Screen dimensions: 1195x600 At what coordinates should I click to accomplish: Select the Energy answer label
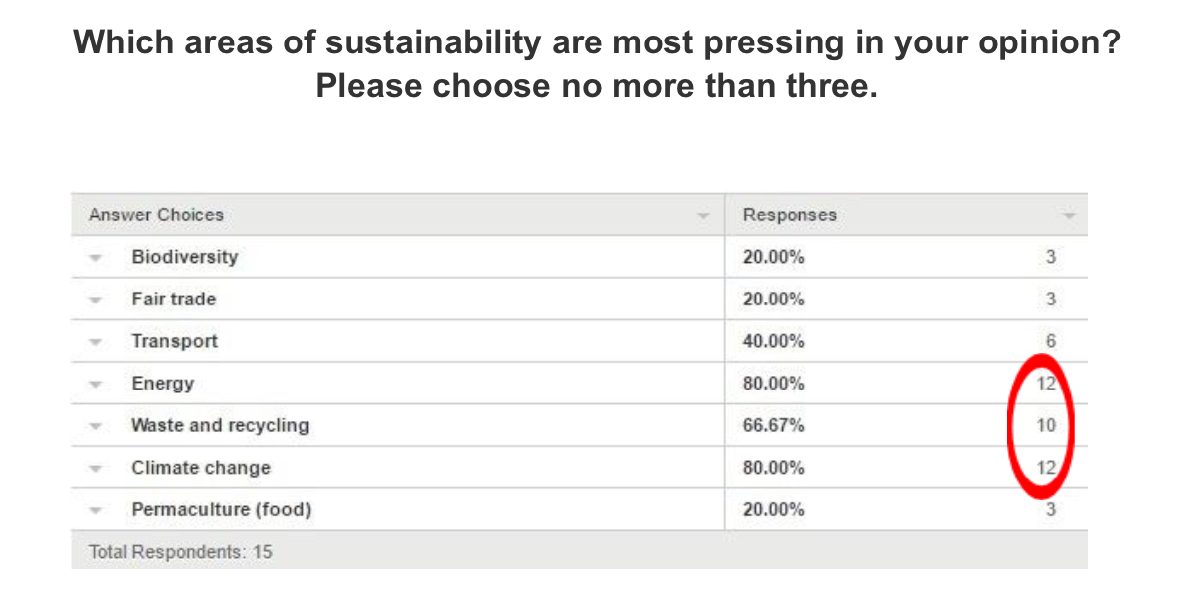point(162,383)
